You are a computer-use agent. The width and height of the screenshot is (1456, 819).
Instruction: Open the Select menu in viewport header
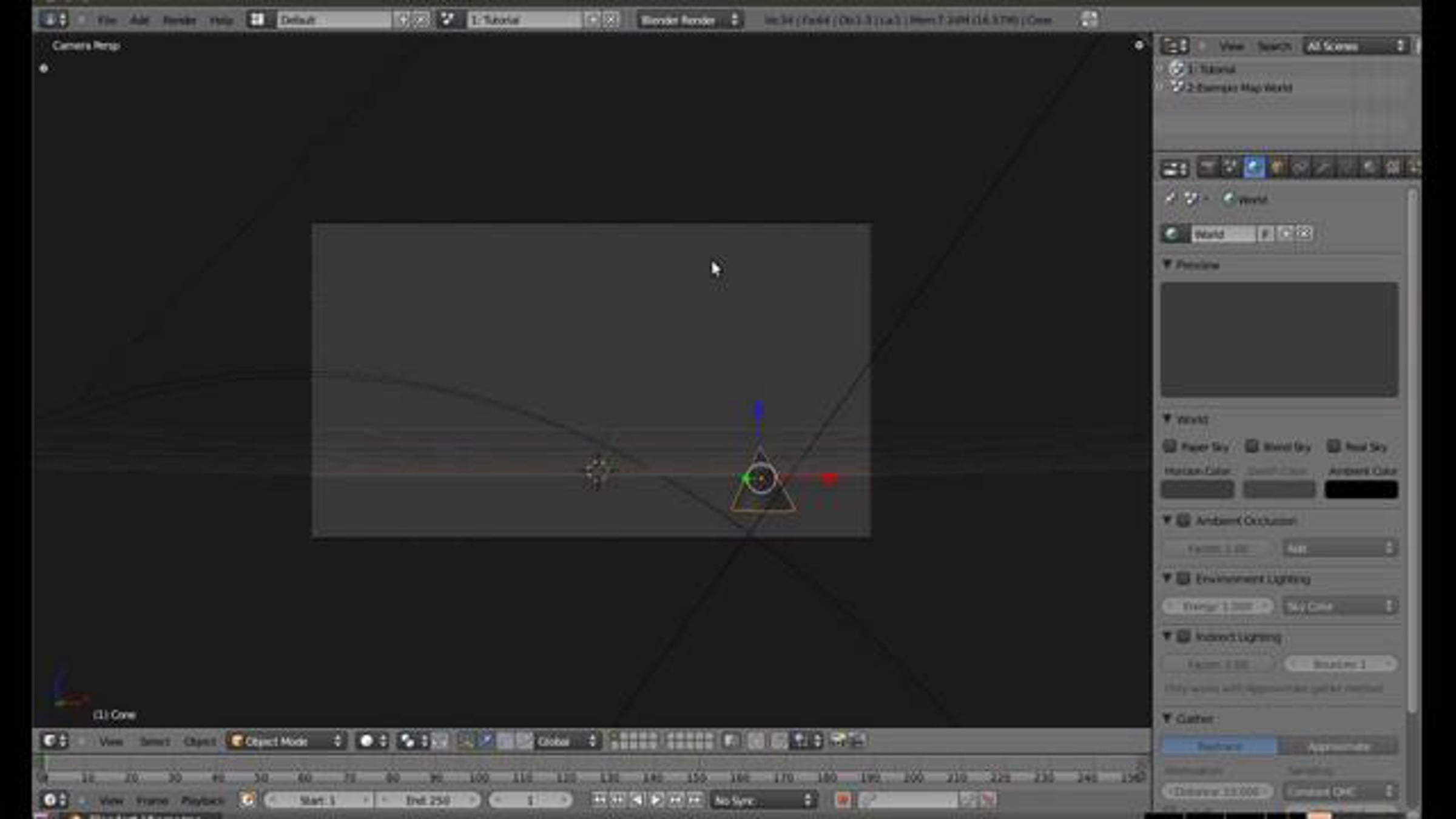point(155,741)
